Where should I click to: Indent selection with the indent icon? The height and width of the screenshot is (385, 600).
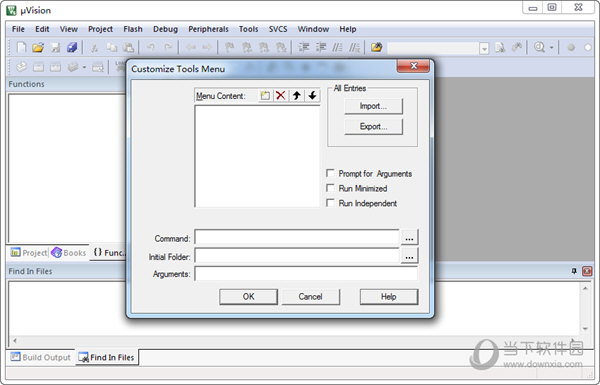click(304, 47)
